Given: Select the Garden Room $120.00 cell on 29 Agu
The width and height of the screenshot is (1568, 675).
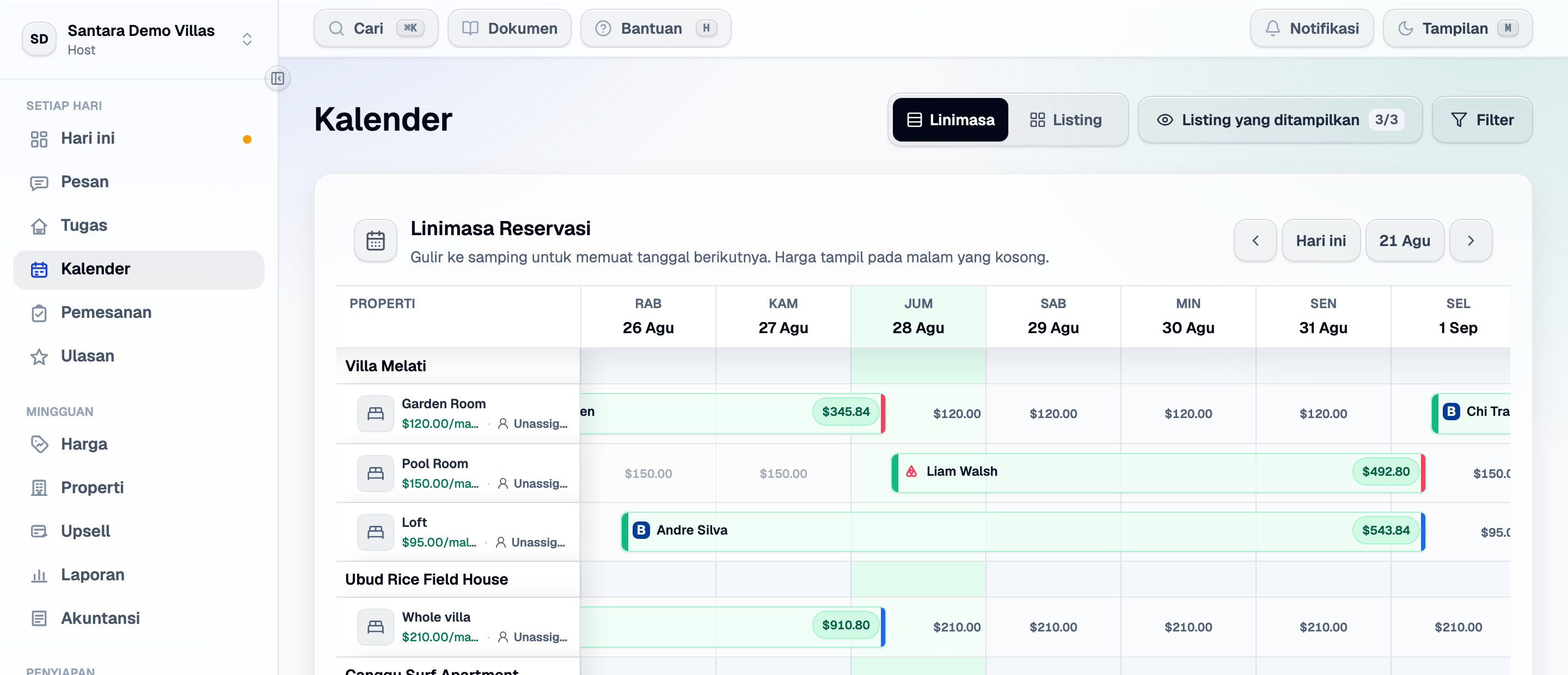Looking at the screenshot, I should 1053,414.
